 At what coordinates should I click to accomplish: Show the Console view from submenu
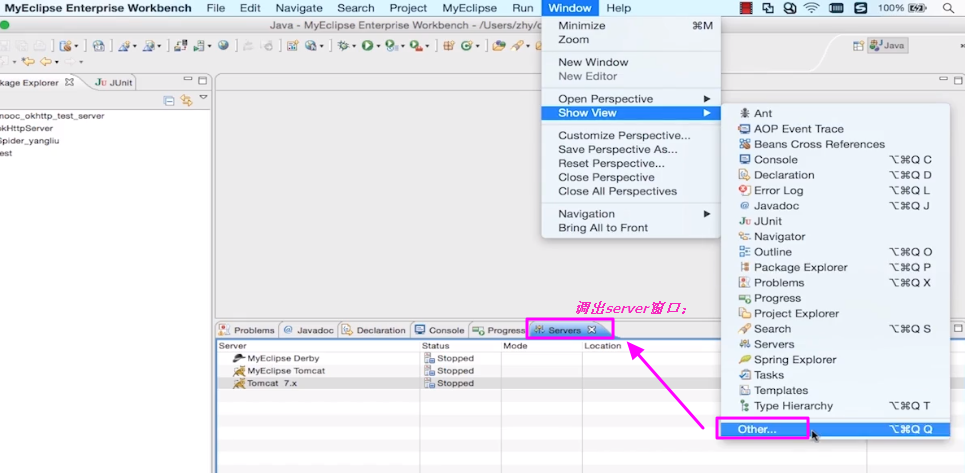point(836,159)
